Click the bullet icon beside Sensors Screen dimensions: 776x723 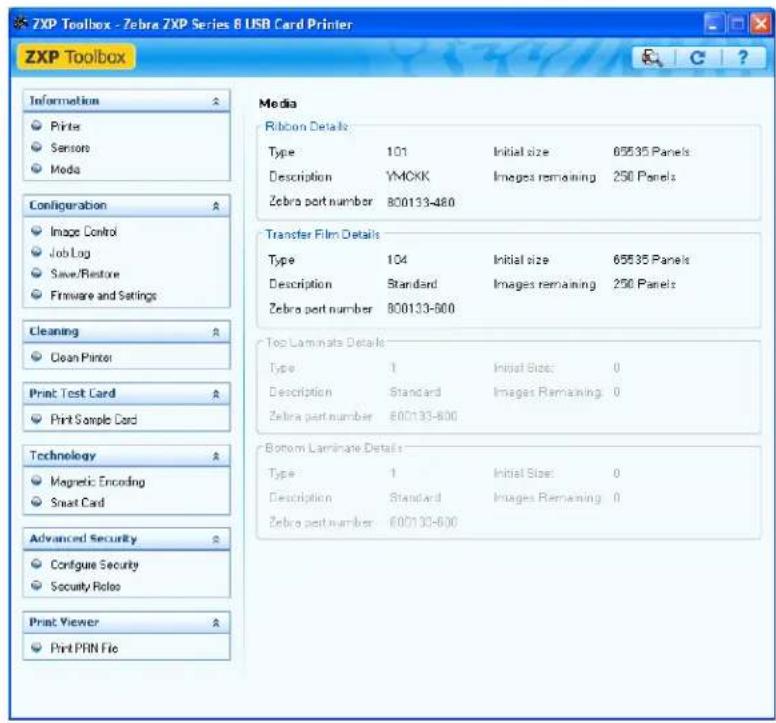click(37, 147)
